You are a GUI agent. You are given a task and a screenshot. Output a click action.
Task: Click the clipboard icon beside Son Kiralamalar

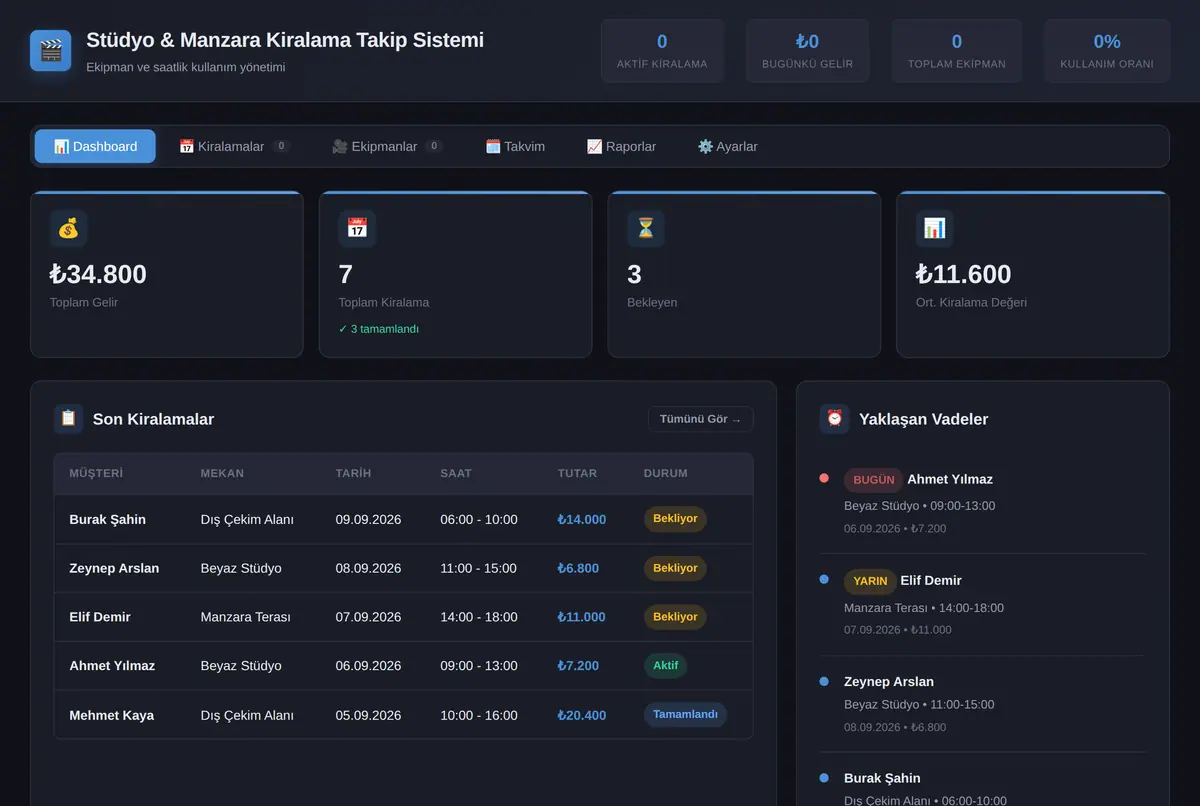[68, 419]
